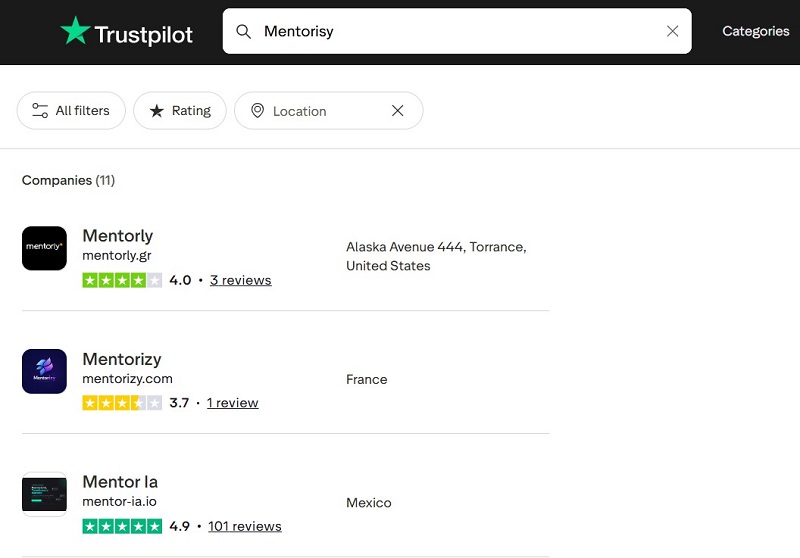
Task: Click Mentorly's green star rating
Action: (x=122, y=280)
